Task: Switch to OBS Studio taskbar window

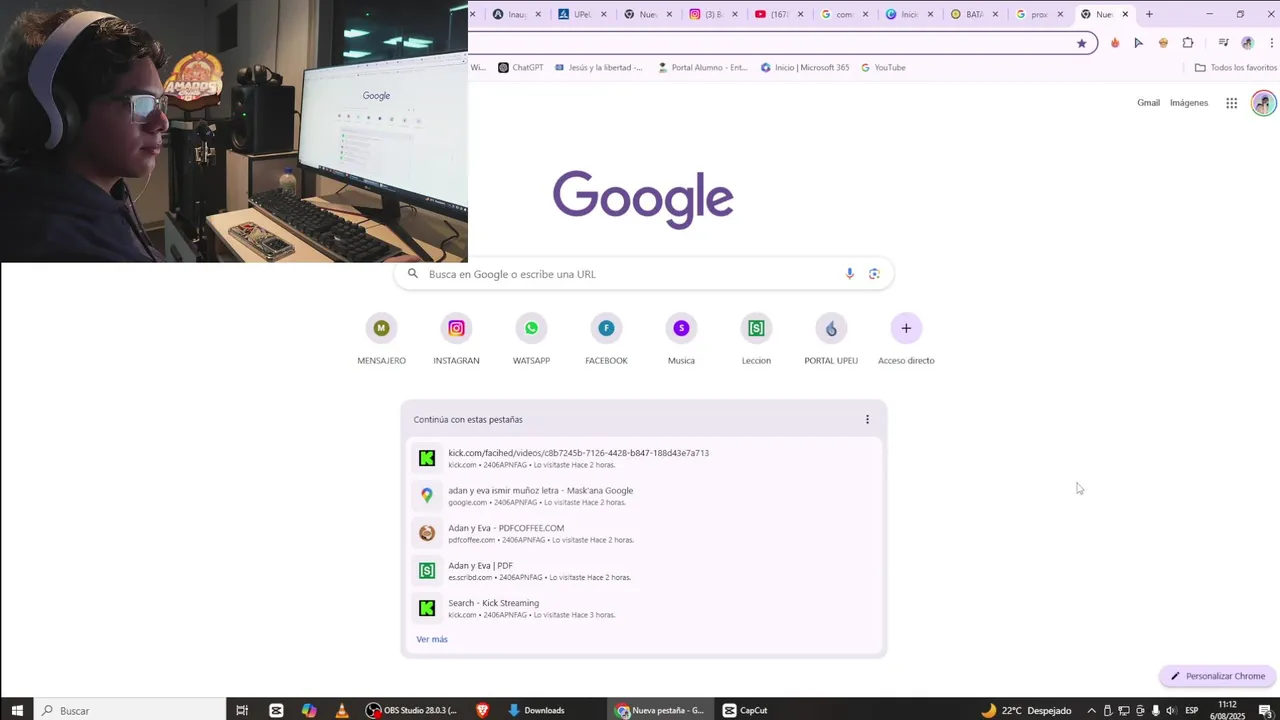Action: tap(411, 710)
